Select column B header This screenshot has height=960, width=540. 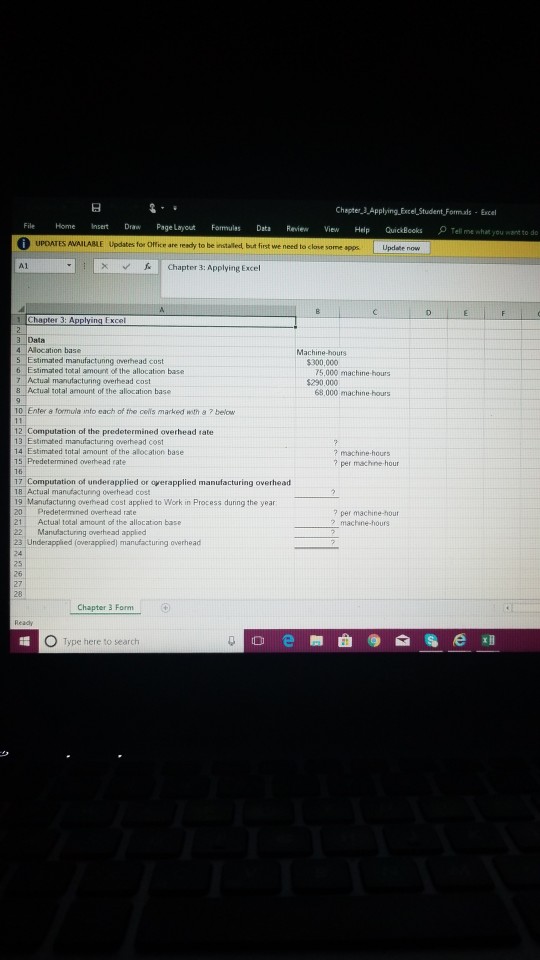point(317,311)
